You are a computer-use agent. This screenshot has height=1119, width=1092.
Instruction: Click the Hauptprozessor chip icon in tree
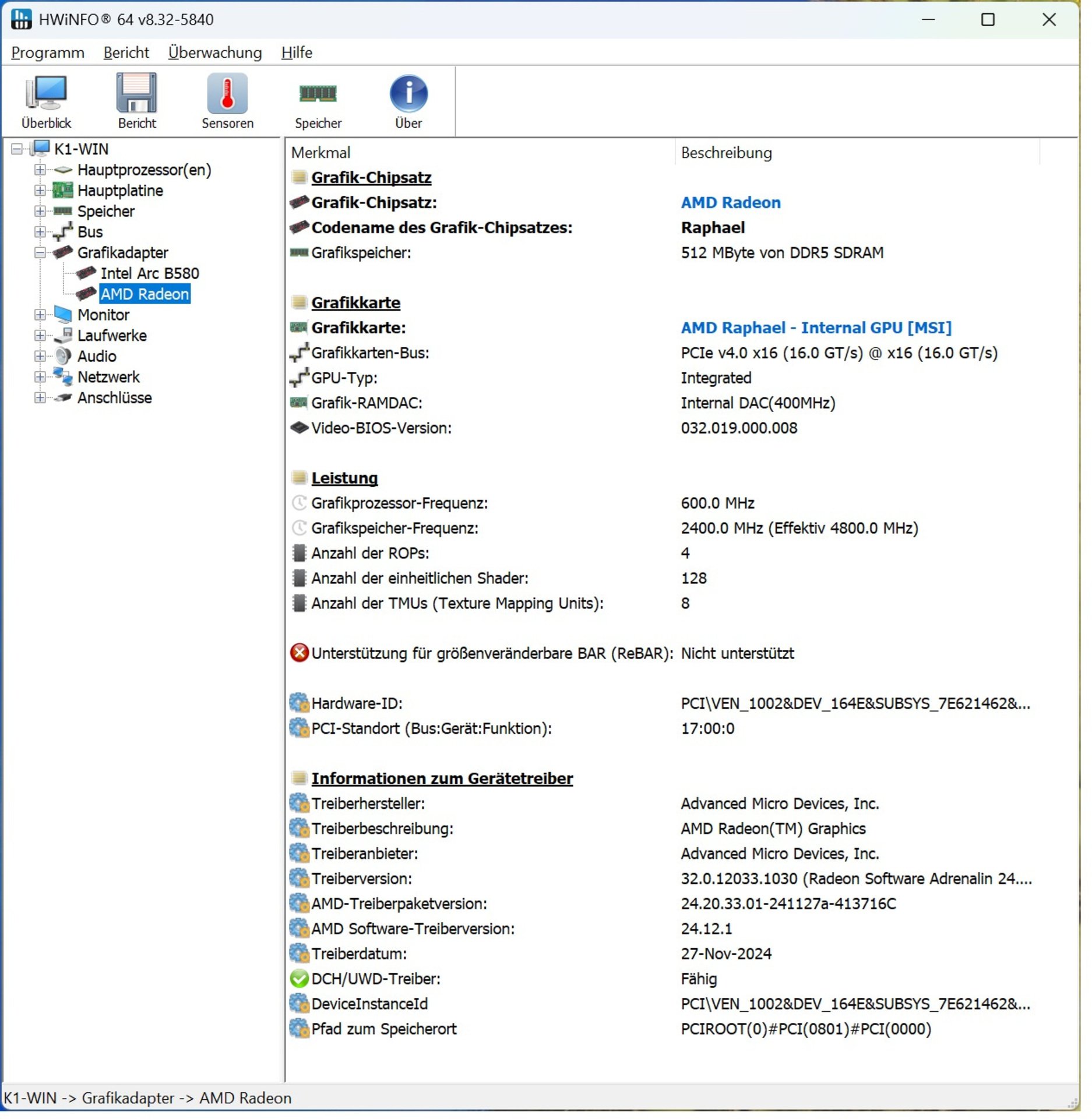coord(63,170)
